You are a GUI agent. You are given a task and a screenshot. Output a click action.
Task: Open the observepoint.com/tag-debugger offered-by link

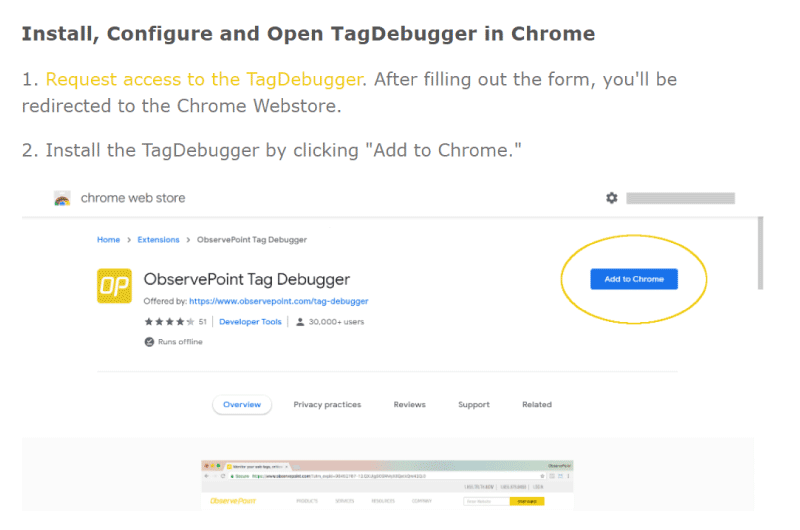pos(279,301)
